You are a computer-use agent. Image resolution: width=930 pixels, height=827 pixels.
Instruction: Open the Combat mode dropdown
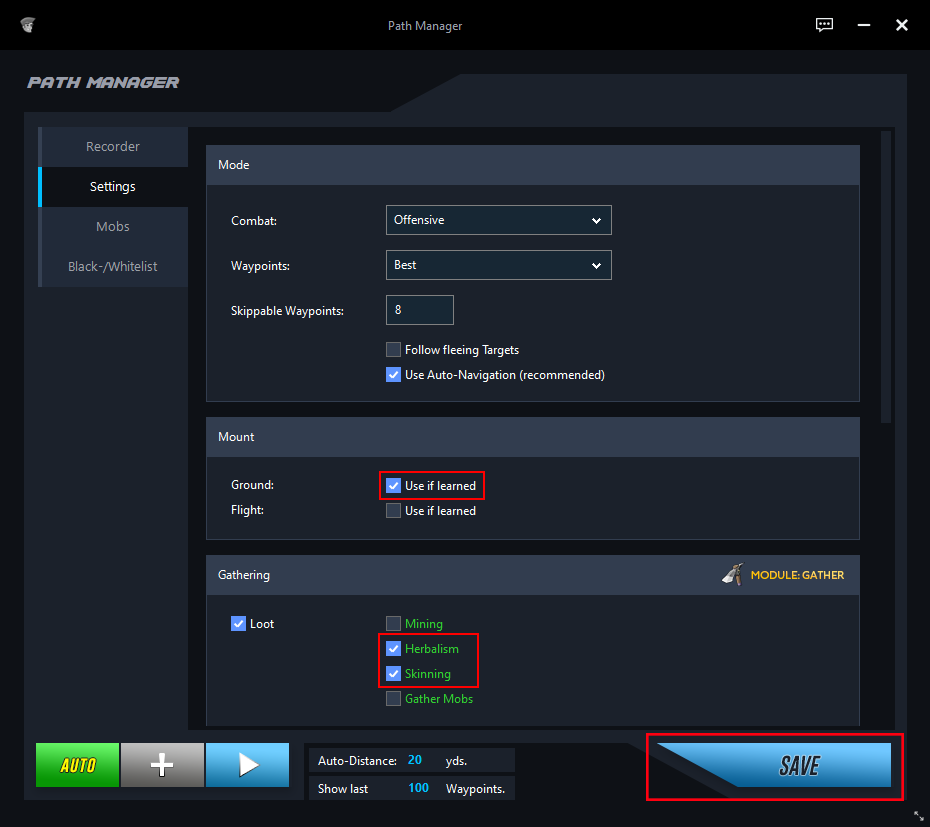click(x=498, y=220)
